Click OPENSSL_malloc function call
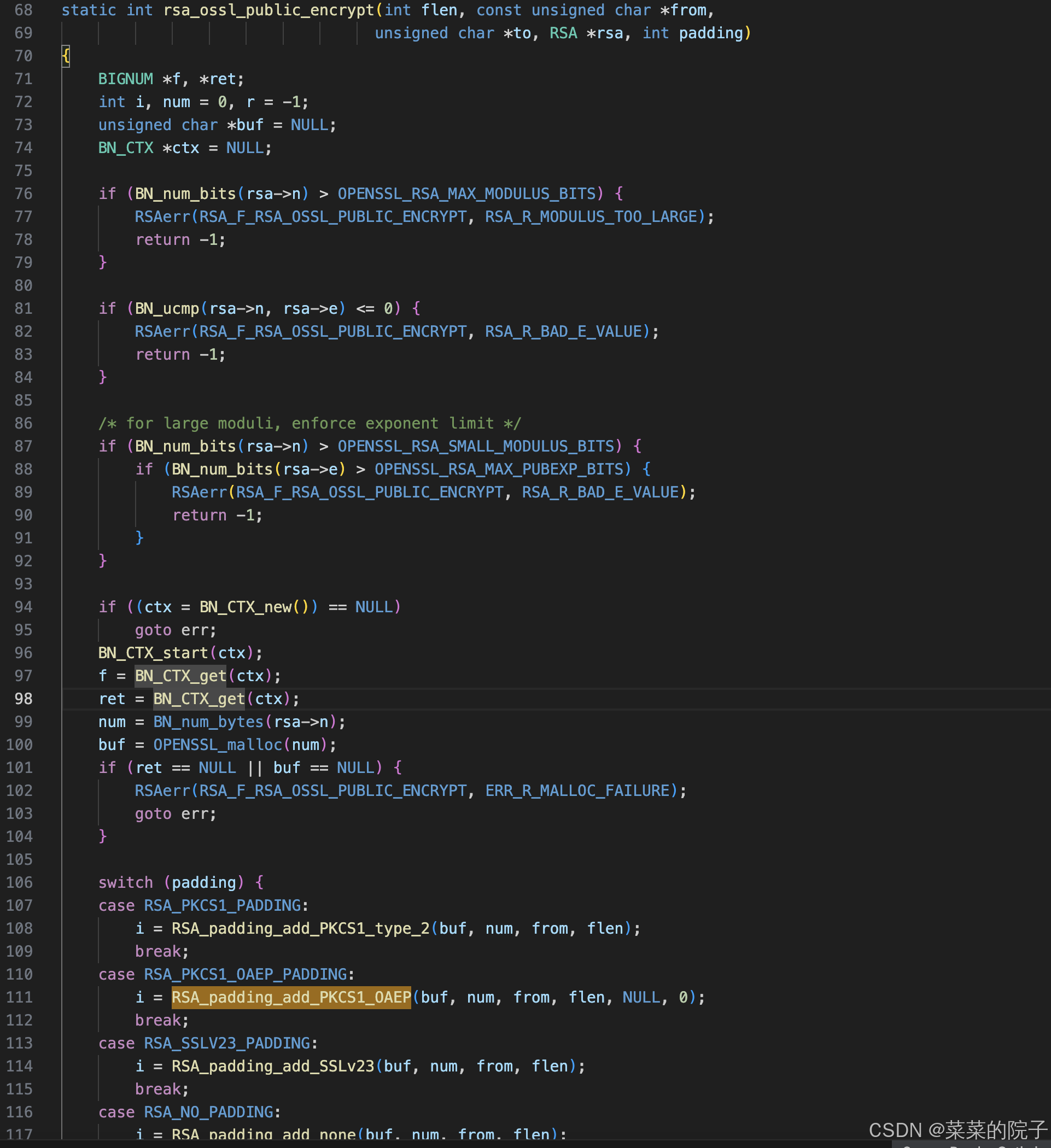Screen dimensions: 1051x1148 (x=217, y=745)
